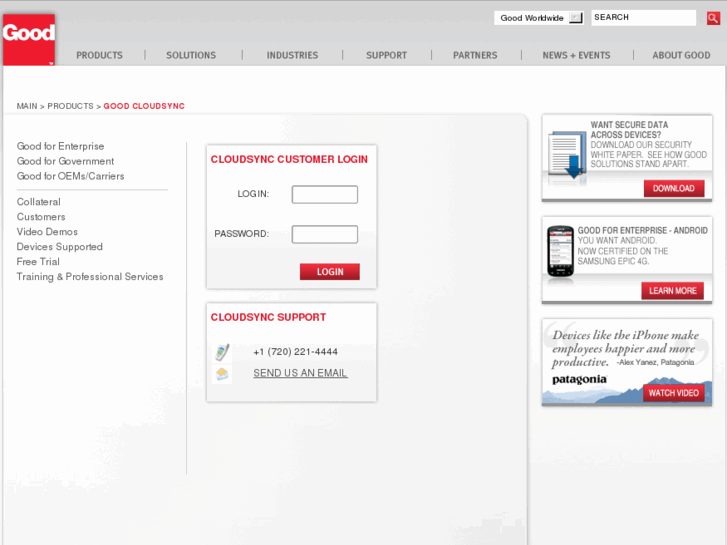Open the Customers link
The image size is (727, 545).
[41, 217]
